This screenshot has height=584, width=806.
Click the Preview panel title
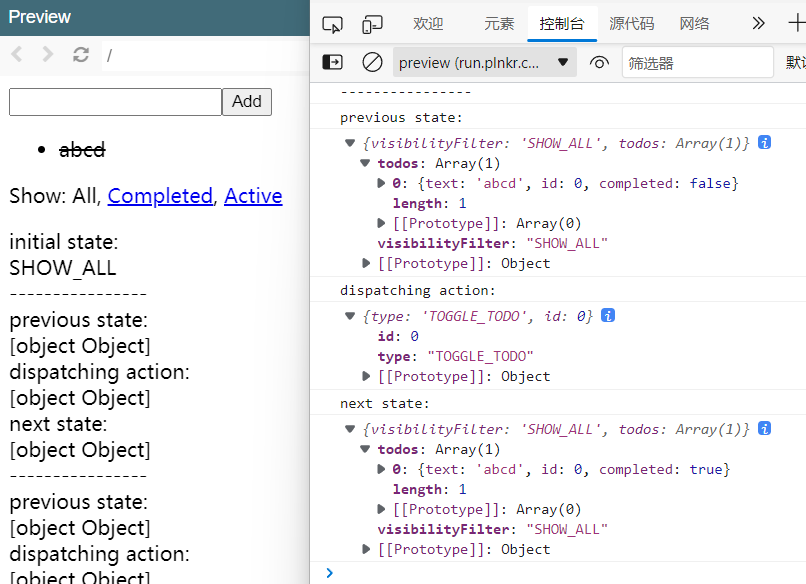coord(40,17)
